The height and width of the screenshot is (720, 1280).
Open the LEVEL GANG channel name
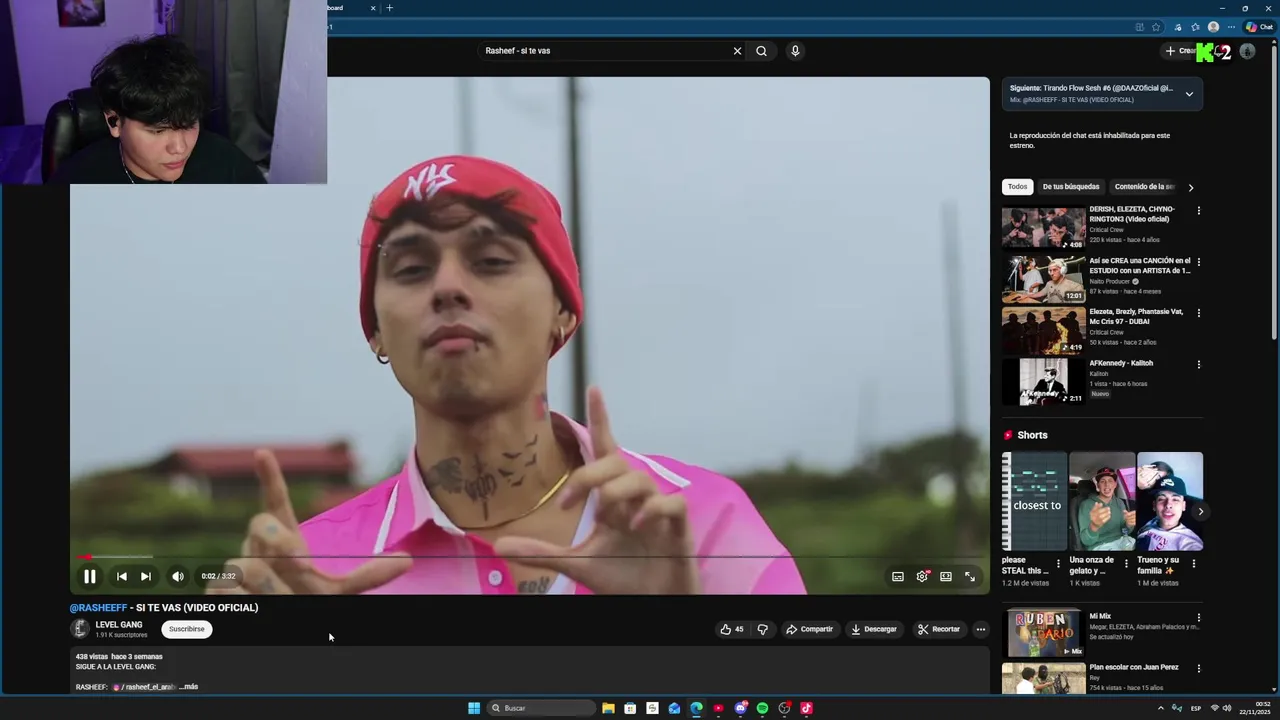(119, 625)
